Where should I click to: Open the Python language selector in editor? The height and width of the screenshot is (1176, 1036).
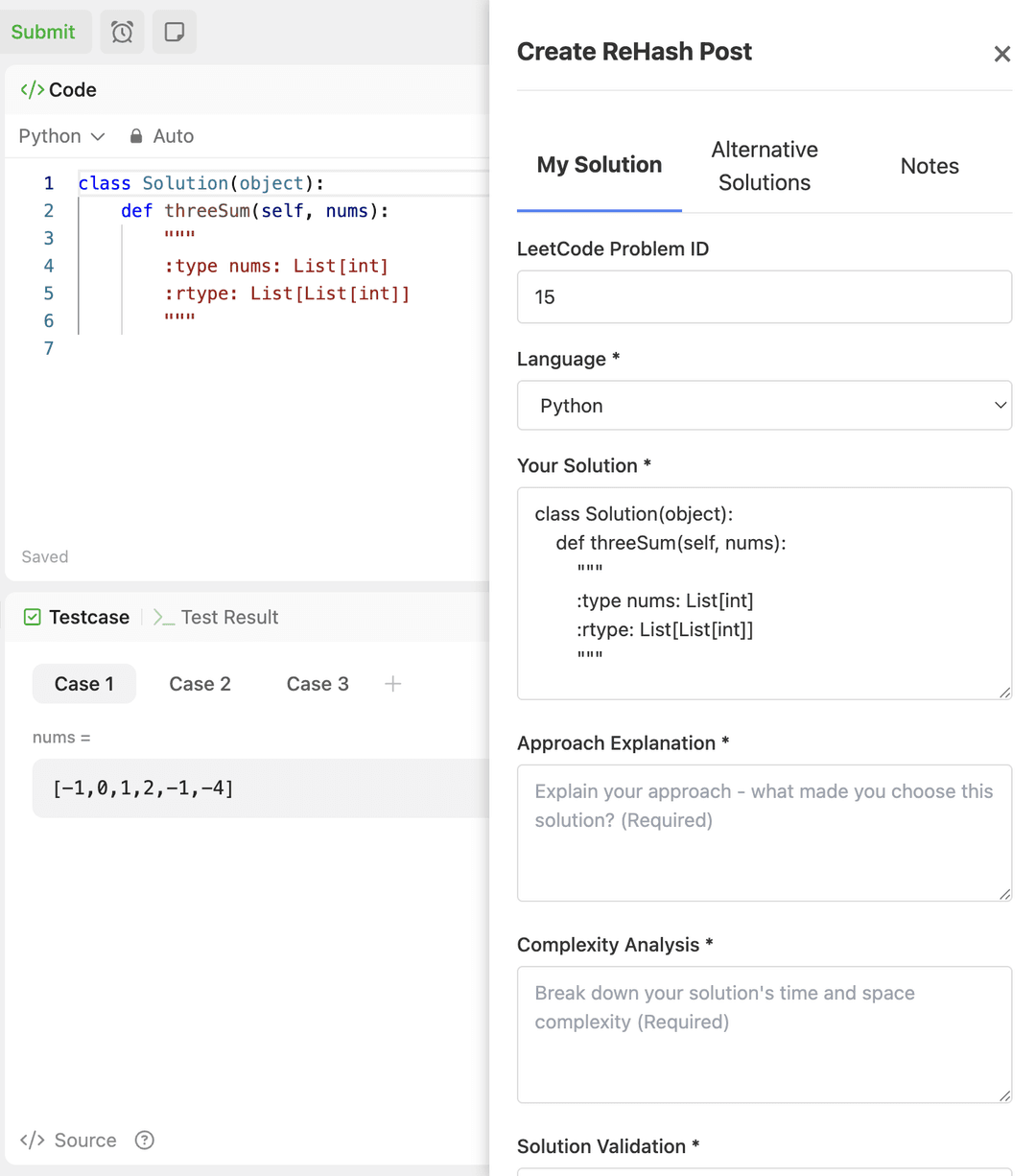click(60, 135)
